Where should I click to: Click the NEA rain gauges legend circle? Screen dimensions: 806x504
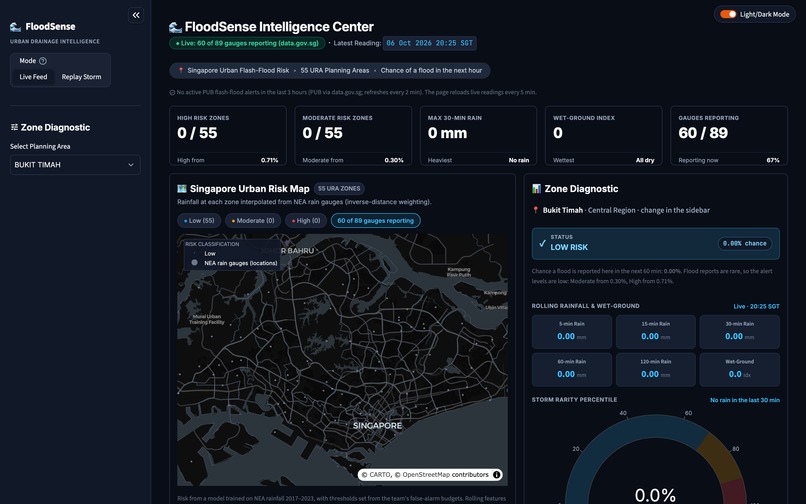point(194,263)
